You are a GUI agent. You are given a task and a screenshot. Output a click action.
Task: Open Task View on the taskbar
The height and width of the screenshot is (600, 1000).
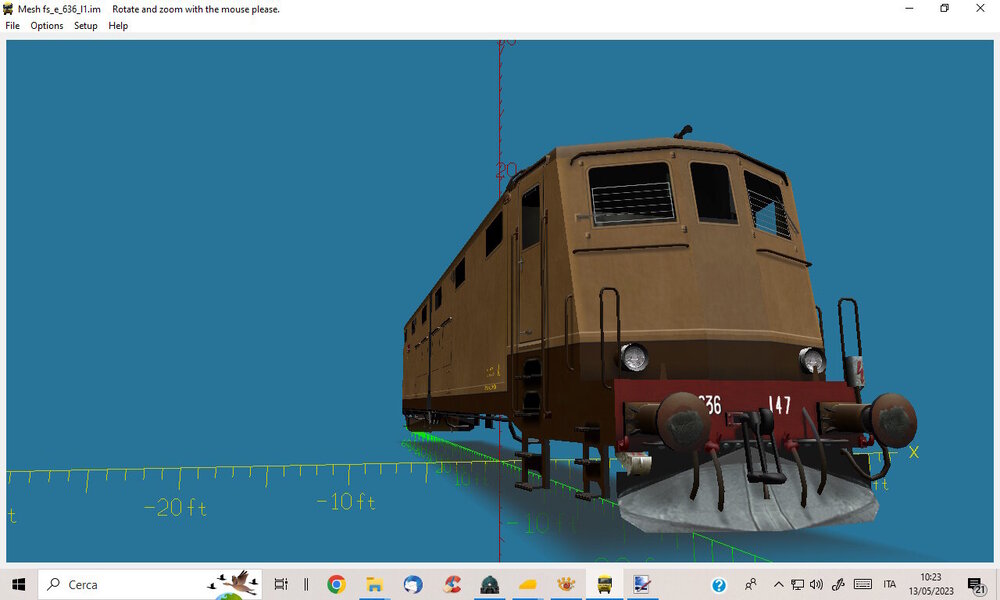pyautogui.click(x=281, y=584)
